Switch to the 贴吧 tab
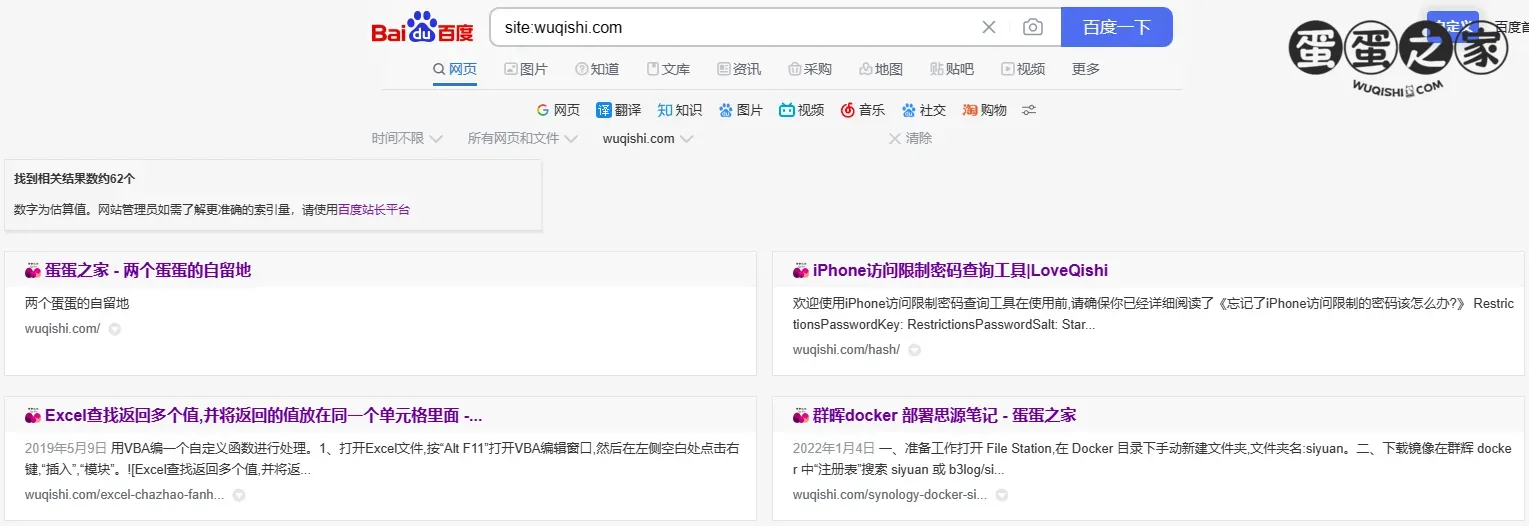The image size is (1529, 526). pyautogui.click(x=952, y=69)
